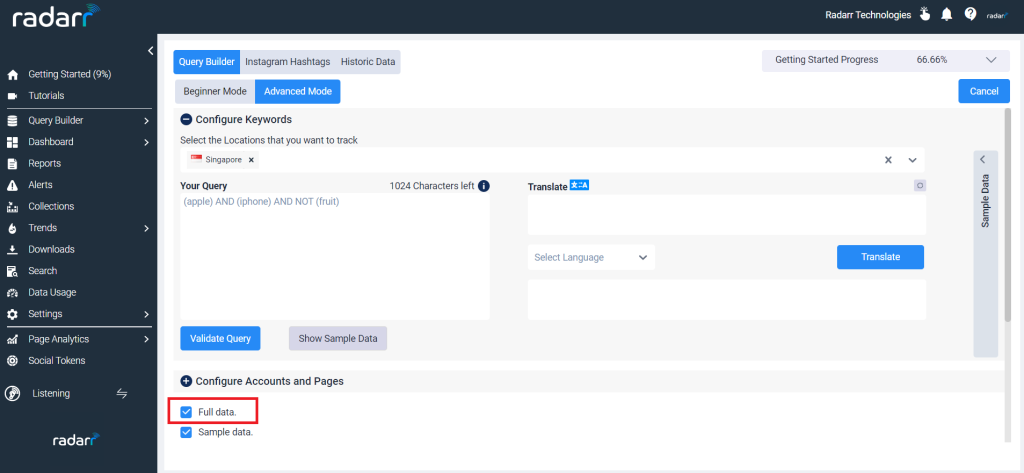Screen dimensions: 1024x473
Task: Collapse the sidebar with the left chevron
Action: [x=150, y=50]
